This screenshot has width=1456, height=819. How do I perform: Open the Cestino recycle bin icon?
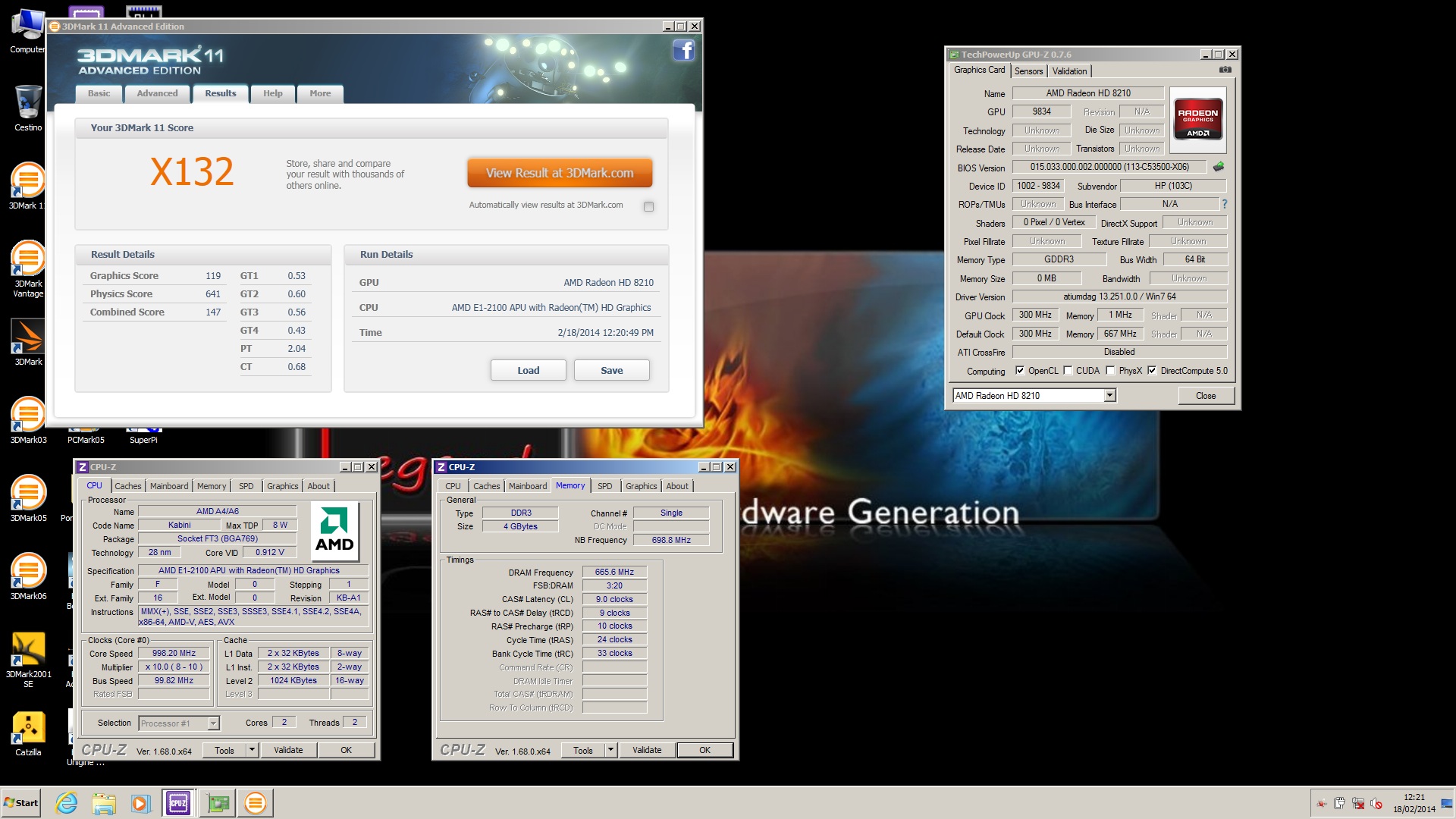click(x=28, y=108)
